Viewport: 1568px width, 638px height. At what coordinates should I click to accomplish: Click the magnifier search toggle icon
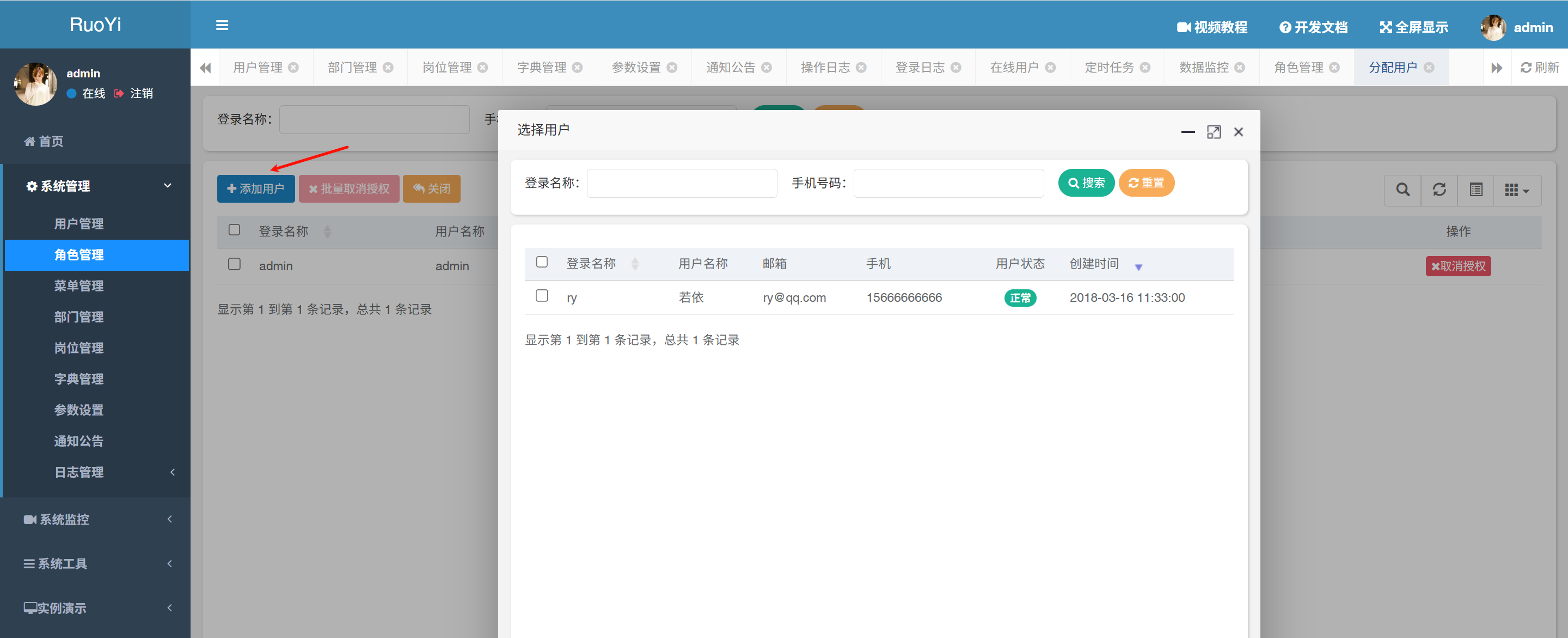pos(1402,190)
